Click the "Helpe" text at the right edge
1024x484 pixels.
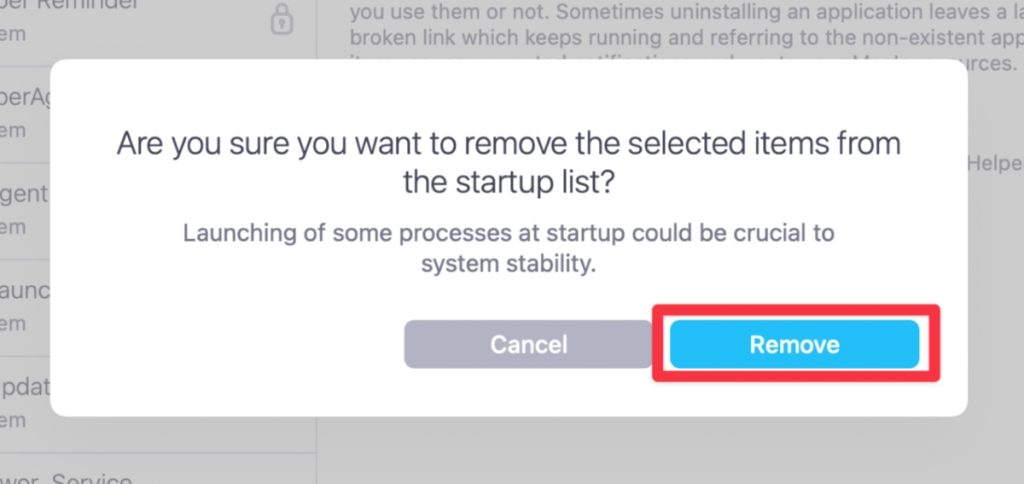[x=993, y=164]
